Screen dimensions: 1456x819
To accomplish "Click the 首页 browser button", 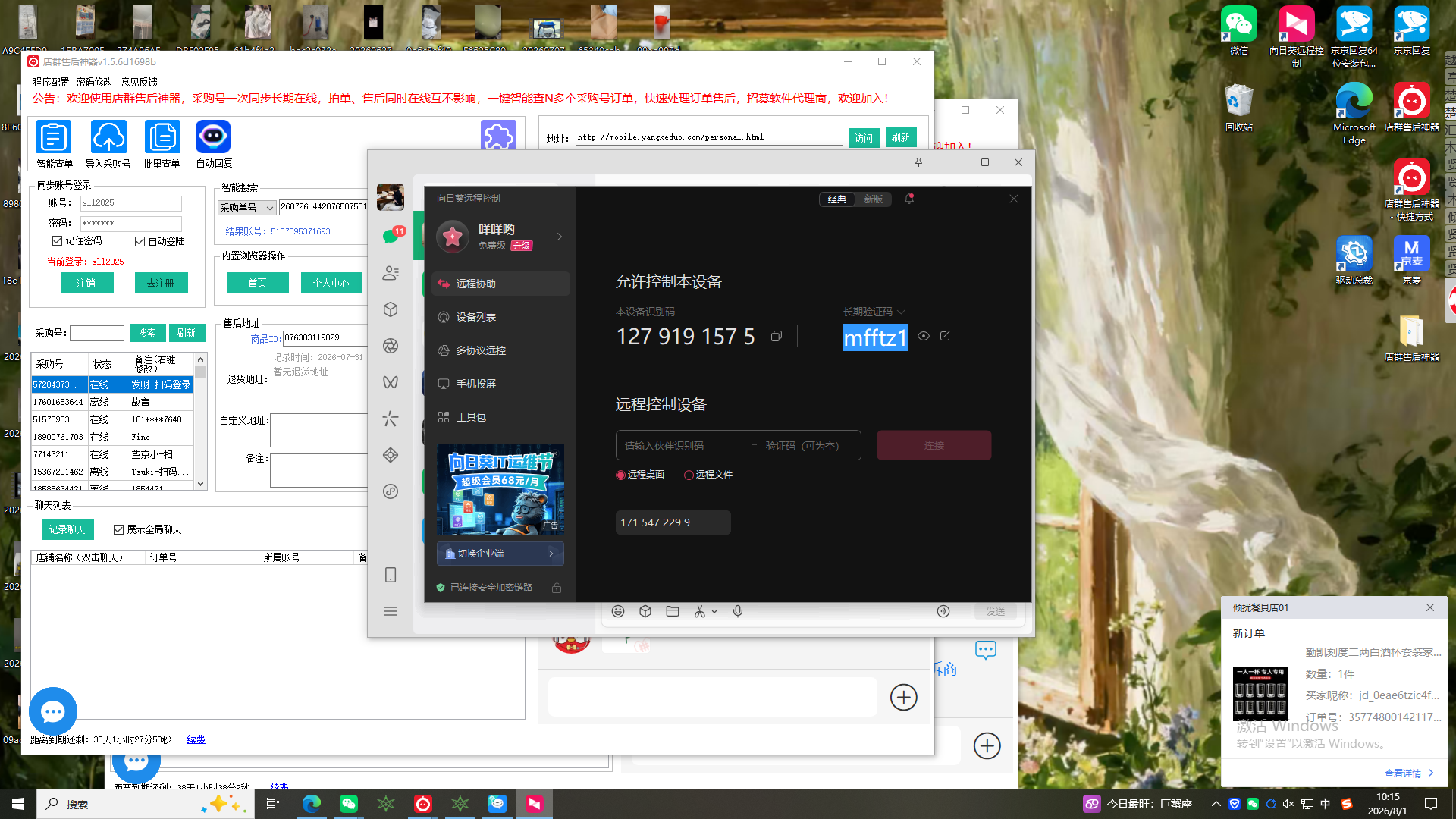I will 258,283.
